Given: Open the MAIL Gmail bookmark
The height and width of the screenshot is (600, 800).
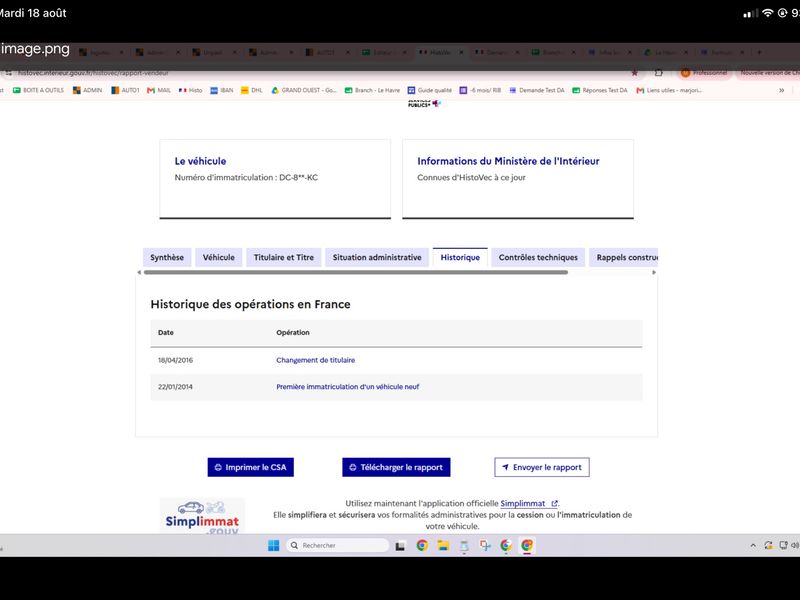Looking at the screenshot, I should [x=159, y=90].
